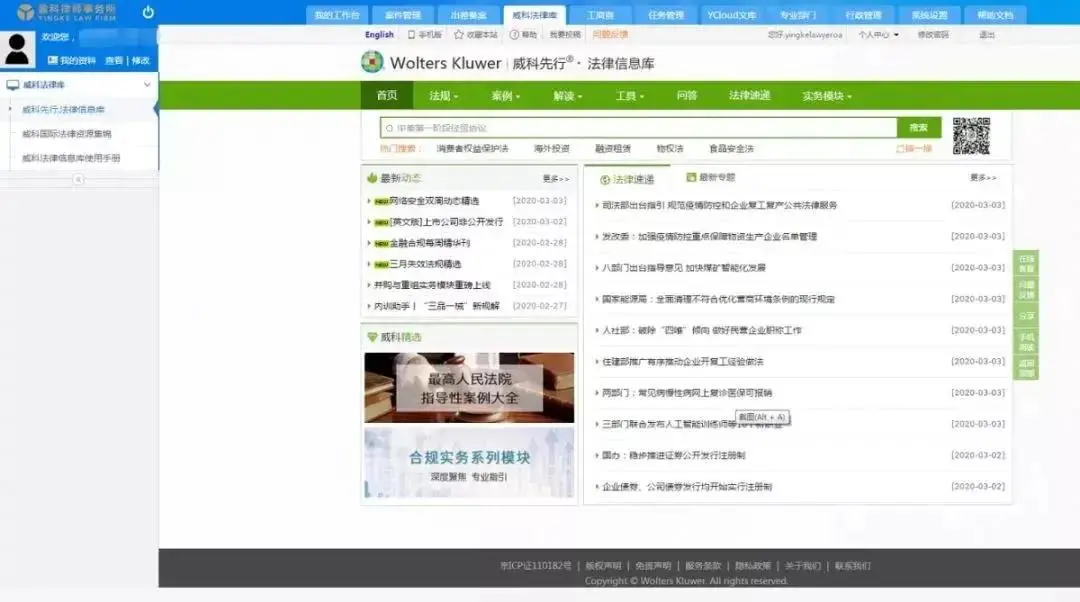Search hot term 消费者权益保护法
Viewport: 1080px width, 602px height.
(x=472, y=149)
